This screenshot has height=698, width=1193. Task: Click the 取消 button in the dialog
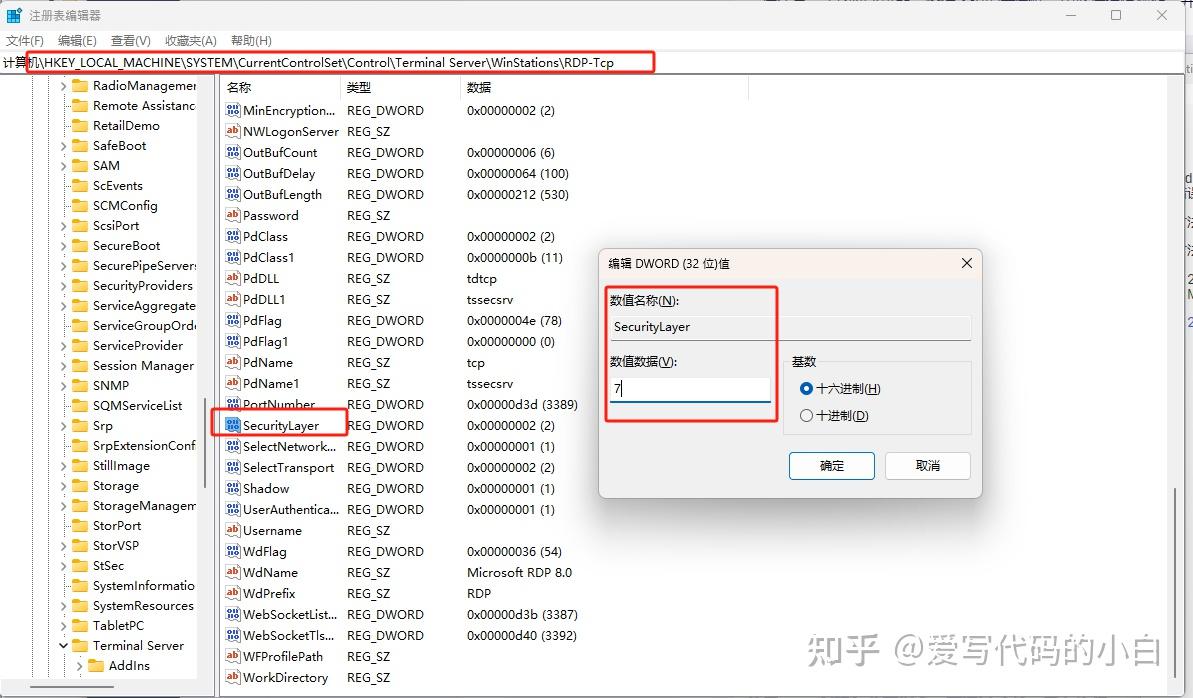[x=927, y=465]
